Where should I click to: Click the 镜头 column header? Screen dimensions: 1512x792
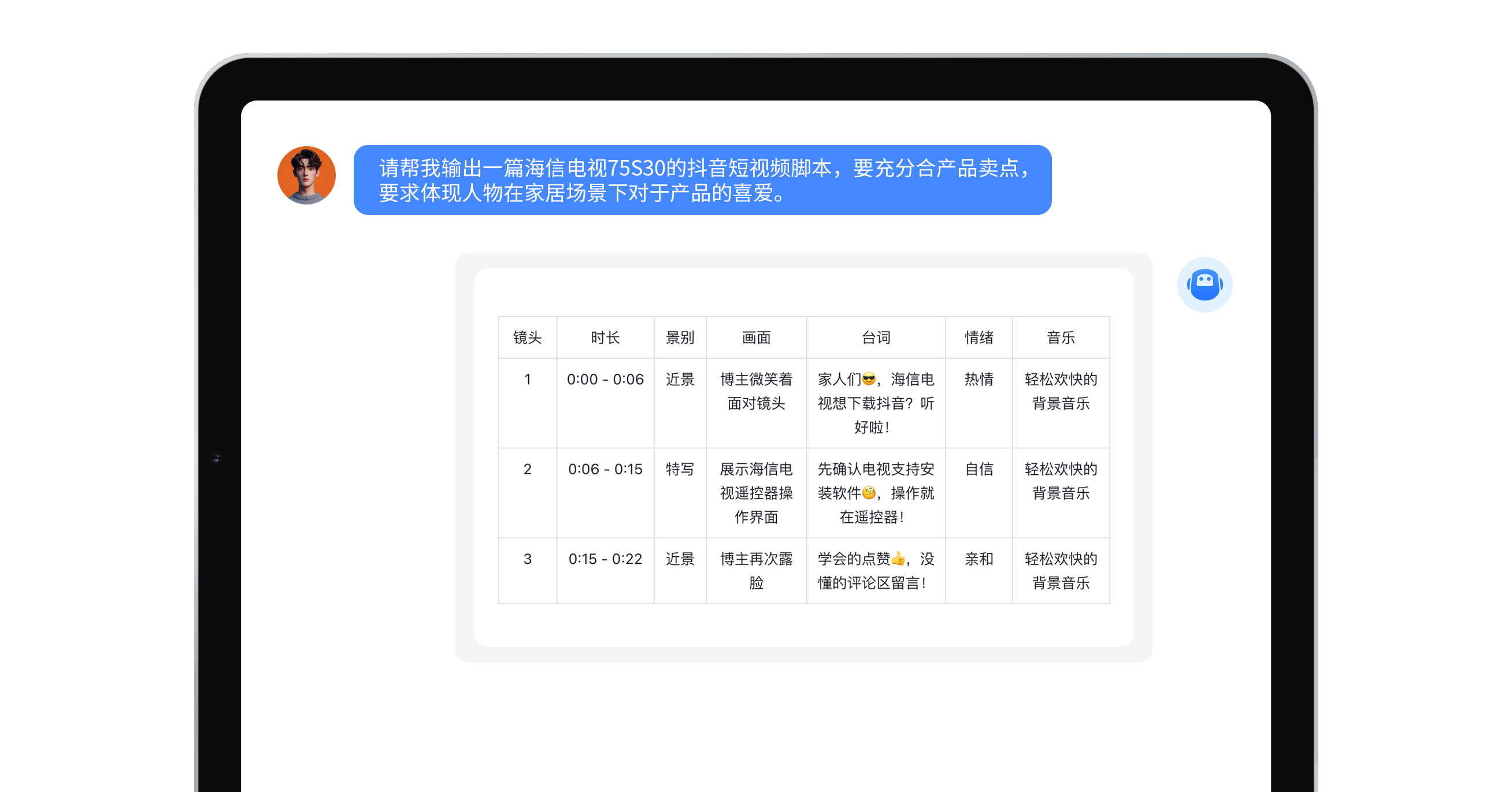(527, 337)
